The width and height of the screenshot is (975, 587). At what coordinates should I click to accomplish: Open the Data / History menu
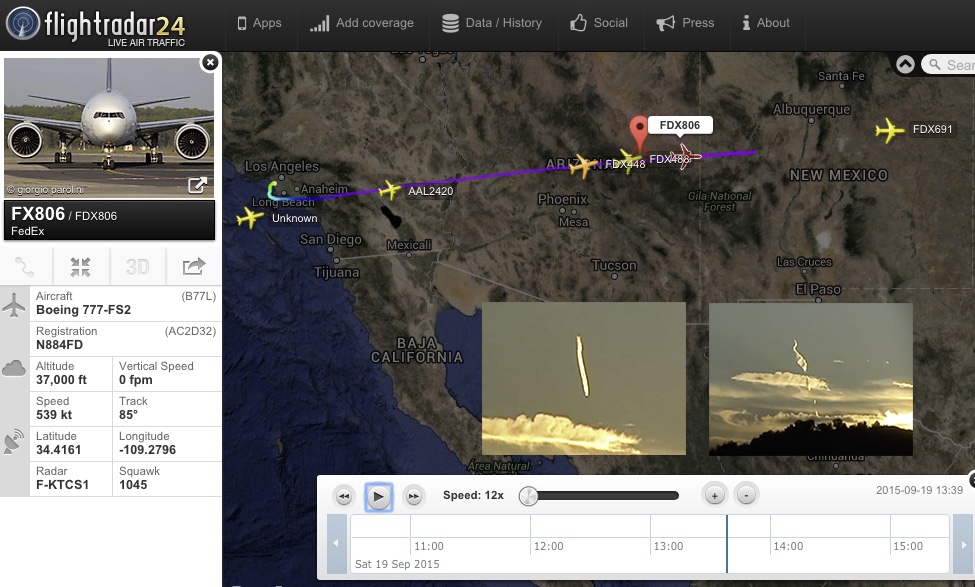click(492, 23)
